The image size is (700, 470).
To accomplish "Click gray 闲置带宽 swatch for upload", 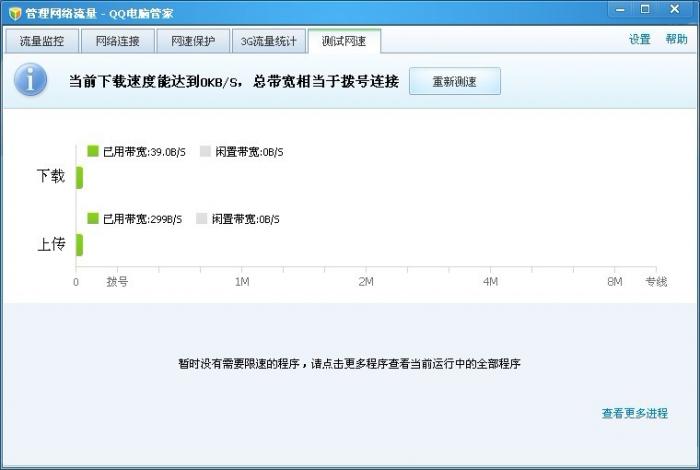I will pos(202,218).
